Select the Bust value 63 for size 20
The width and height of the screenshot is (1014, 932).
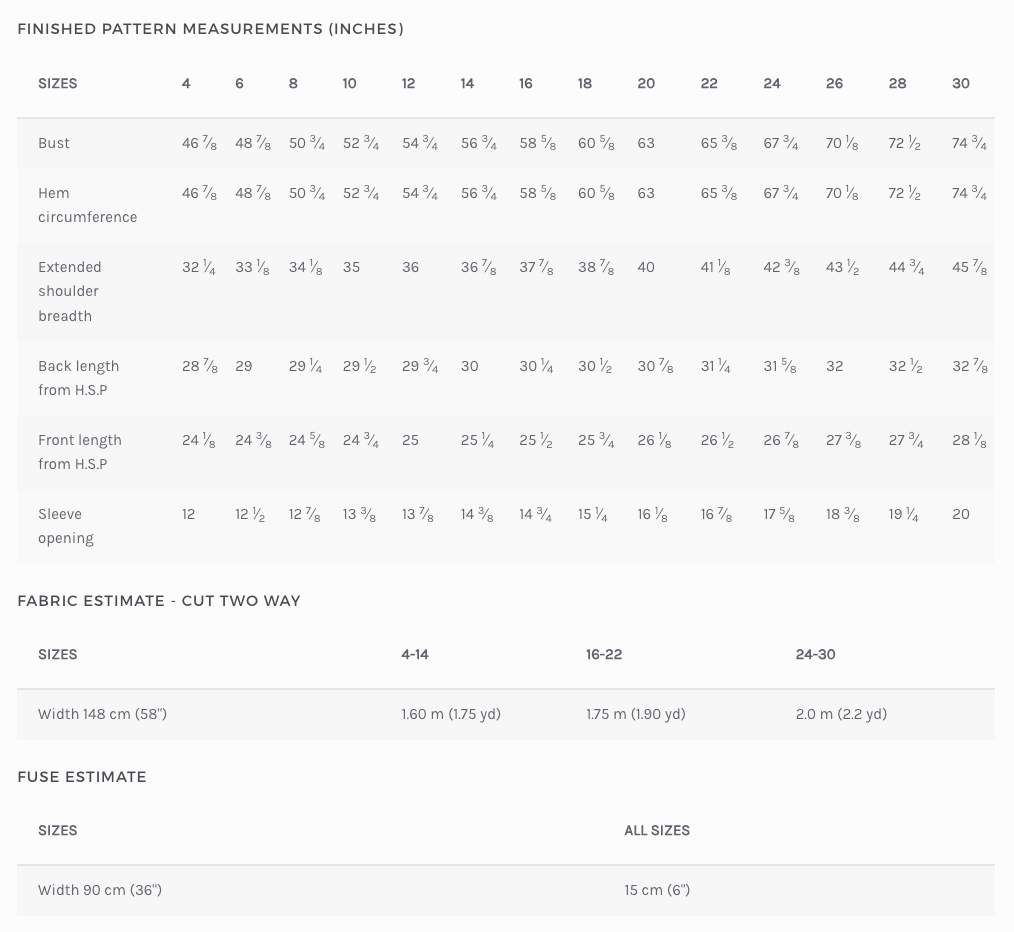coord(646,143)
